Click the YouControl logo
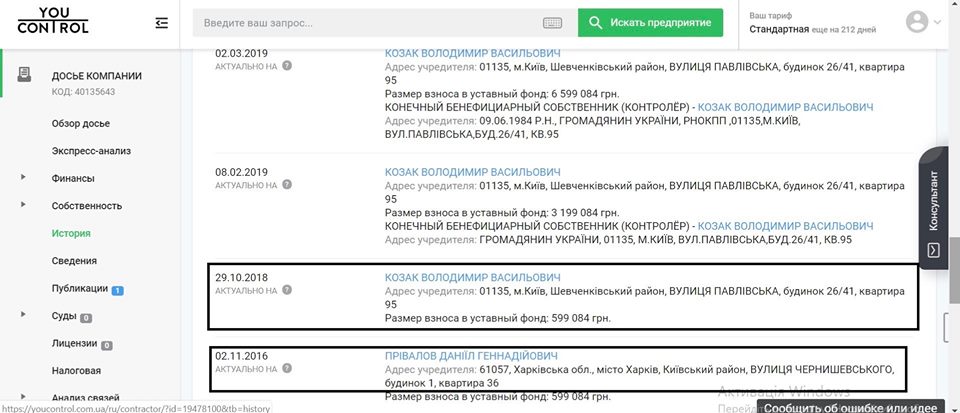 53,20
